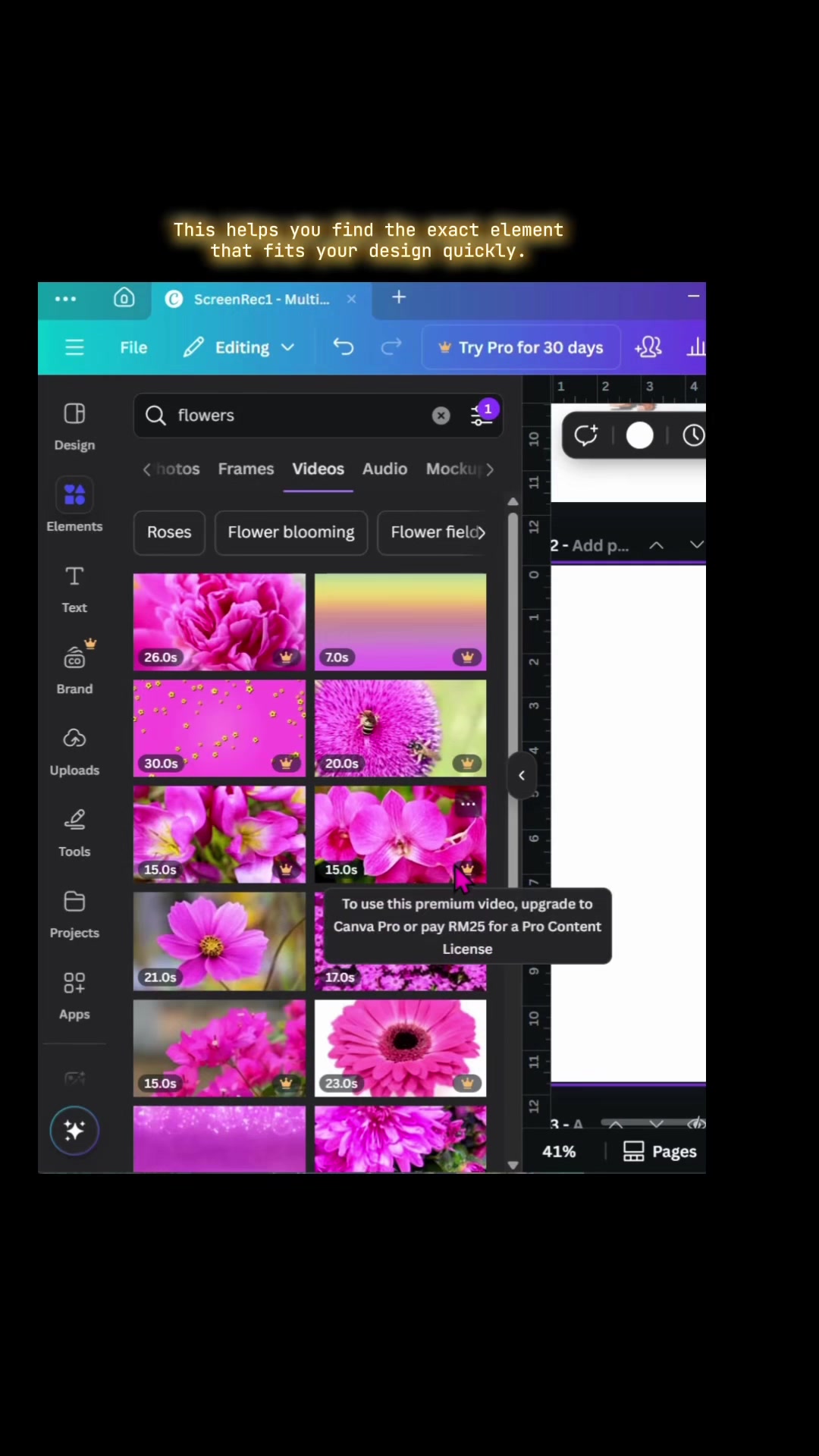Open the collaborators share icon
Screen dimensions: 819x1456
(648, 347)
